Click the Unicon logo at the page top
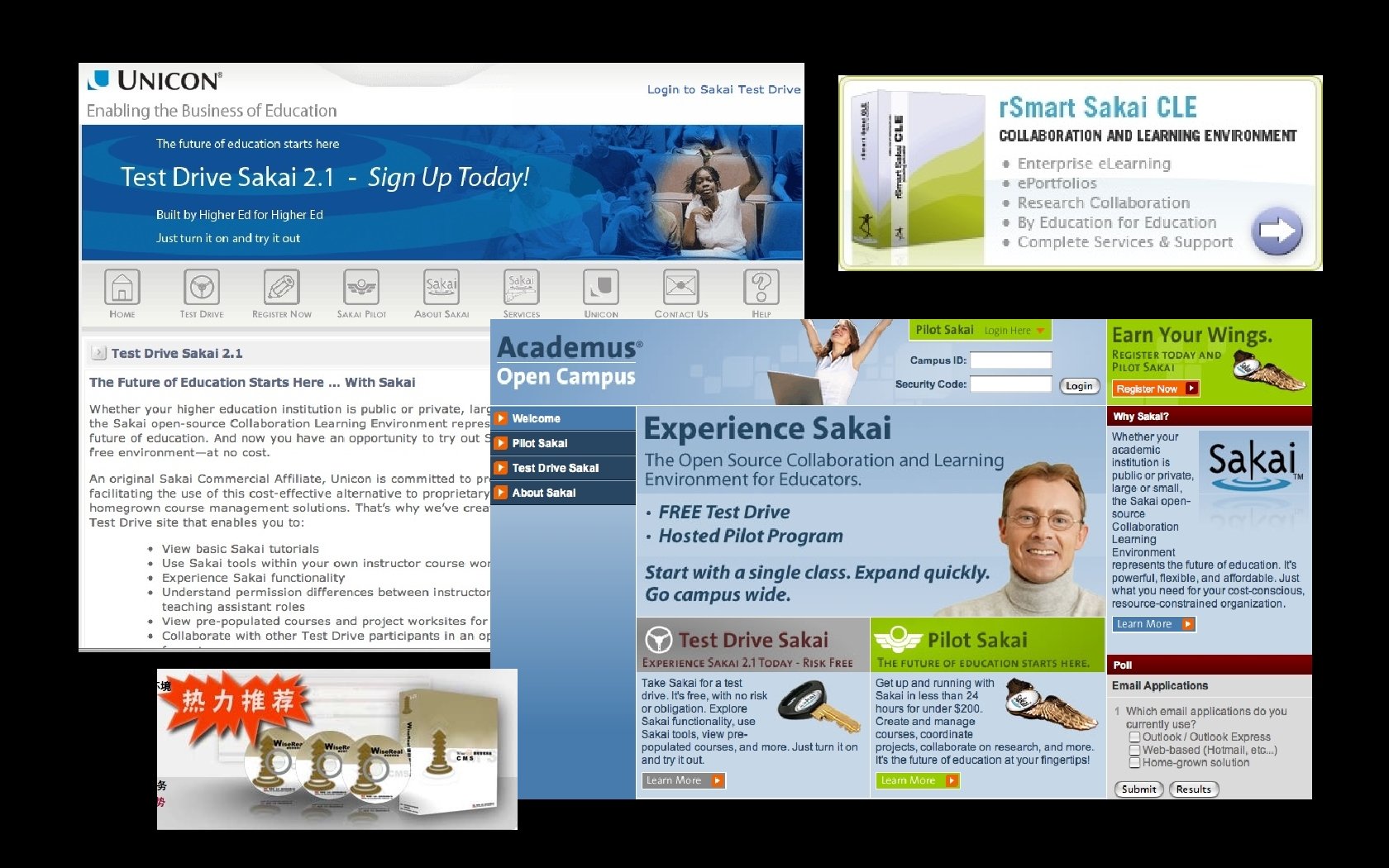The image size is (1389, 868). (155, 80)
